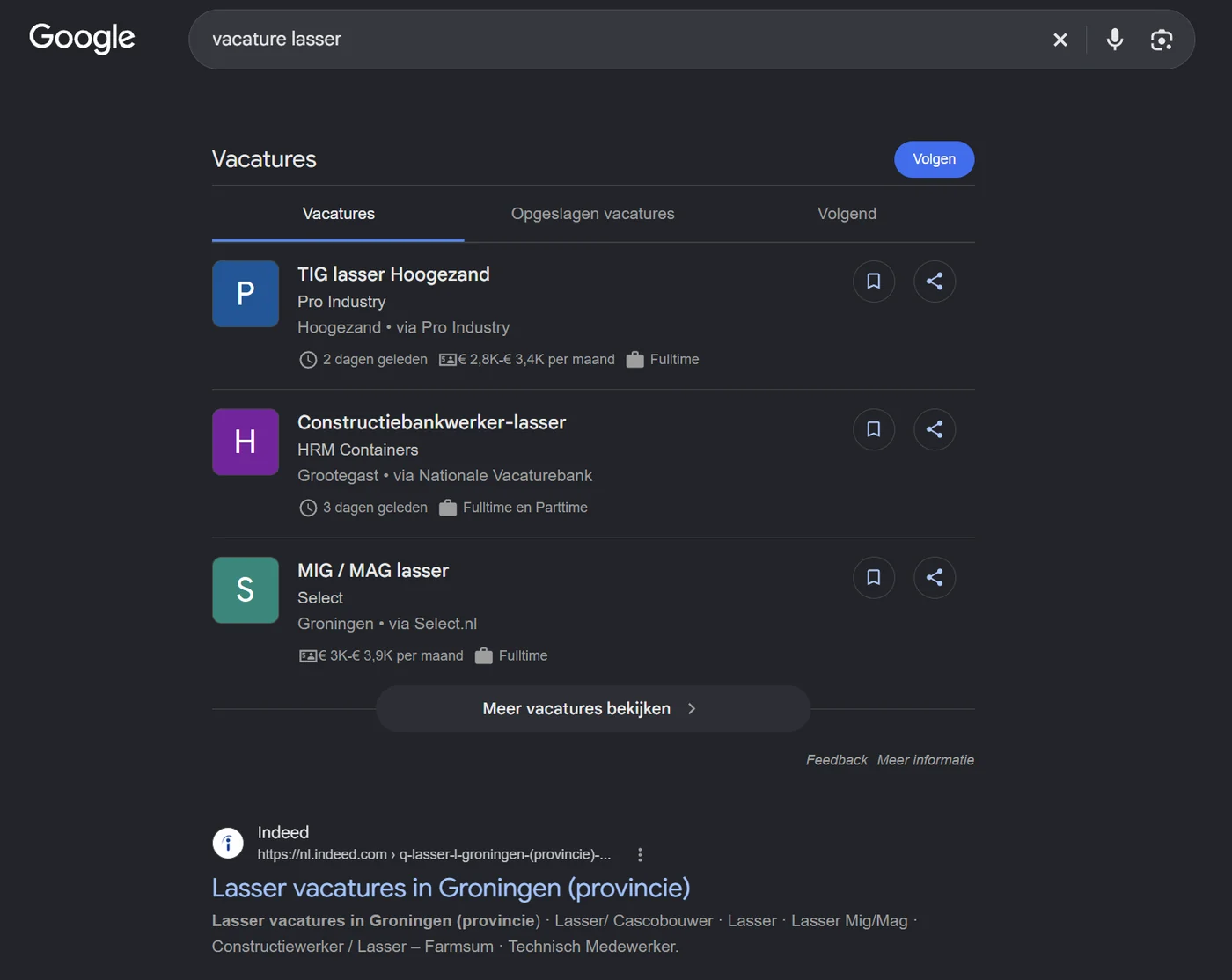1232x980 pixels.
Task: Click 'HRM Containers' company name
Action: [x=357, y=450]
